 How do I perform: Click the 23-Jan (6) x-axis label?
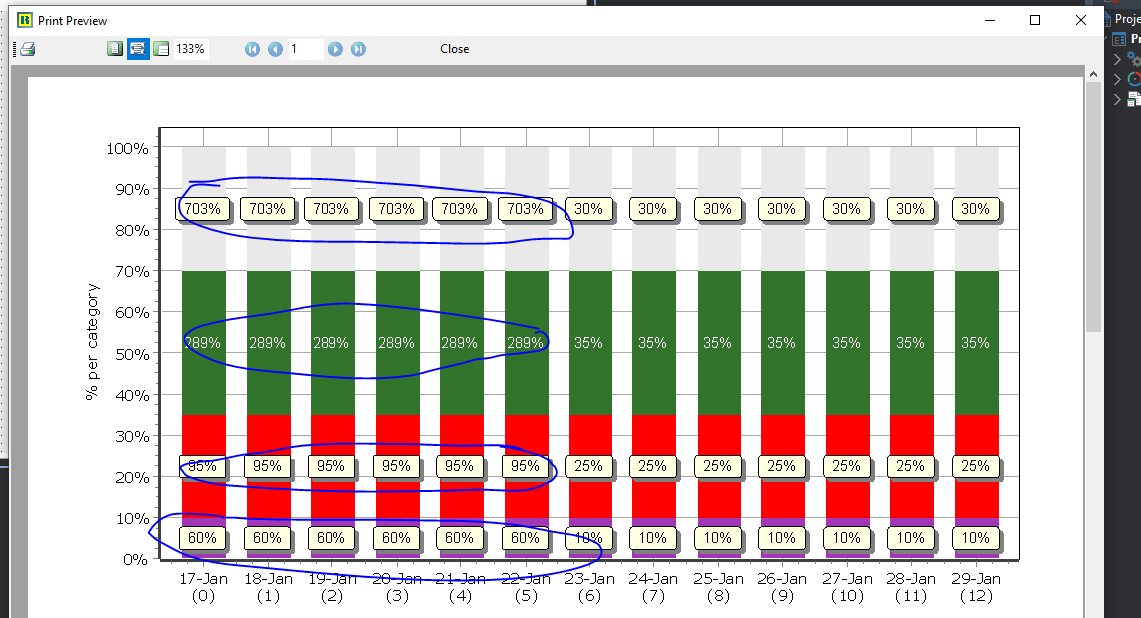tap(589, 587)
